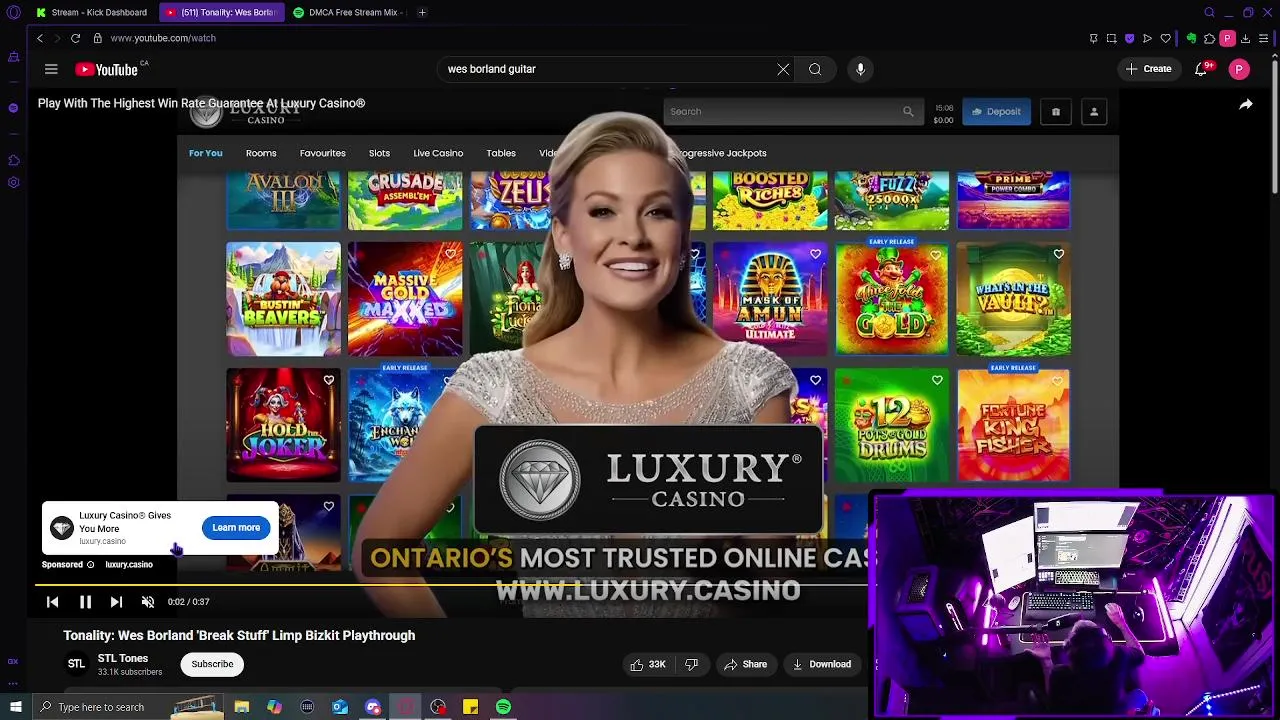Seek along the video progress bar
Image resolution: width=1280 pixels, height=720 pixels.
[450, 585]
